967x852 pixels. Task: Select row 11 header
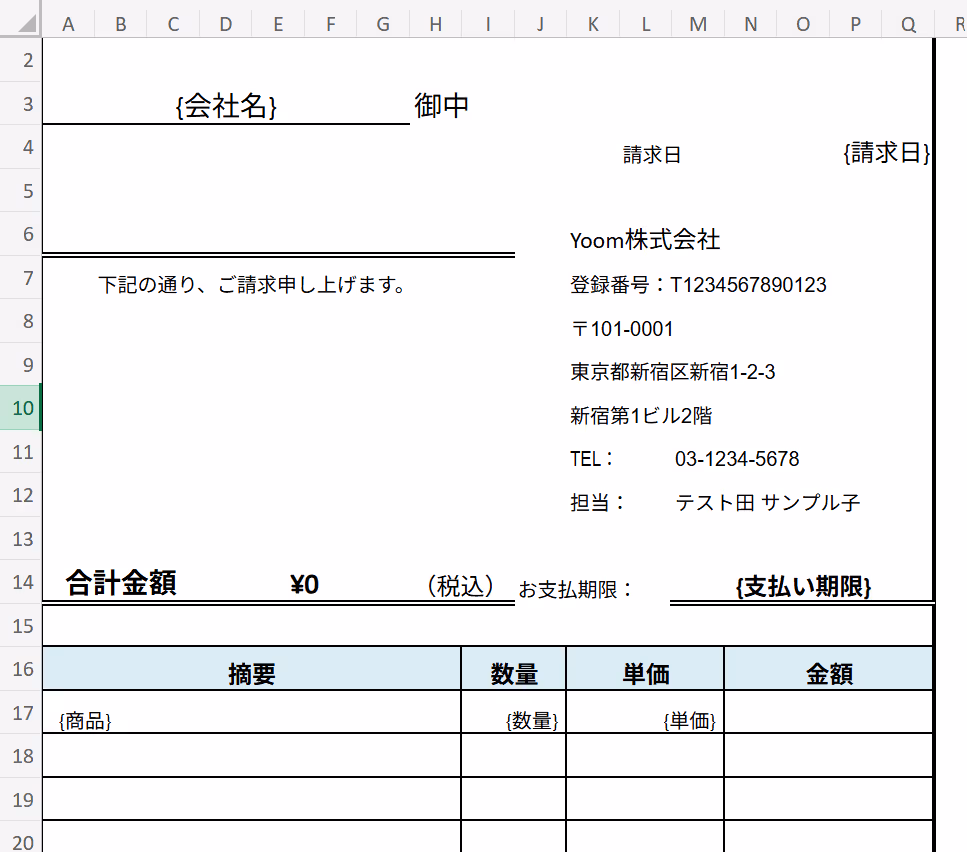click(21, 451)
